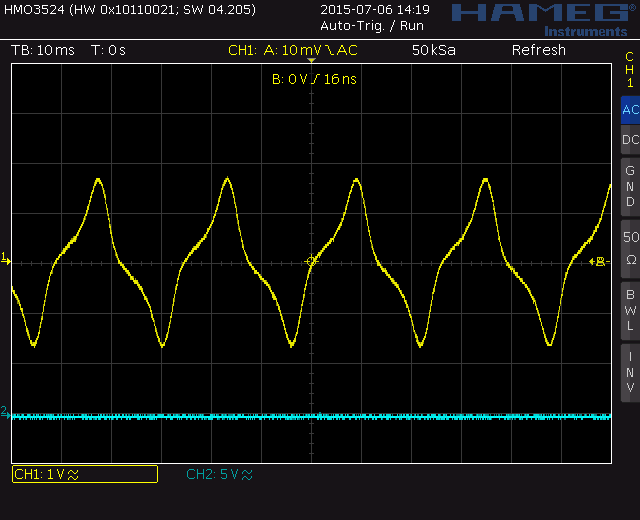Click the trigger level marker on right edge

click(600, 261)
